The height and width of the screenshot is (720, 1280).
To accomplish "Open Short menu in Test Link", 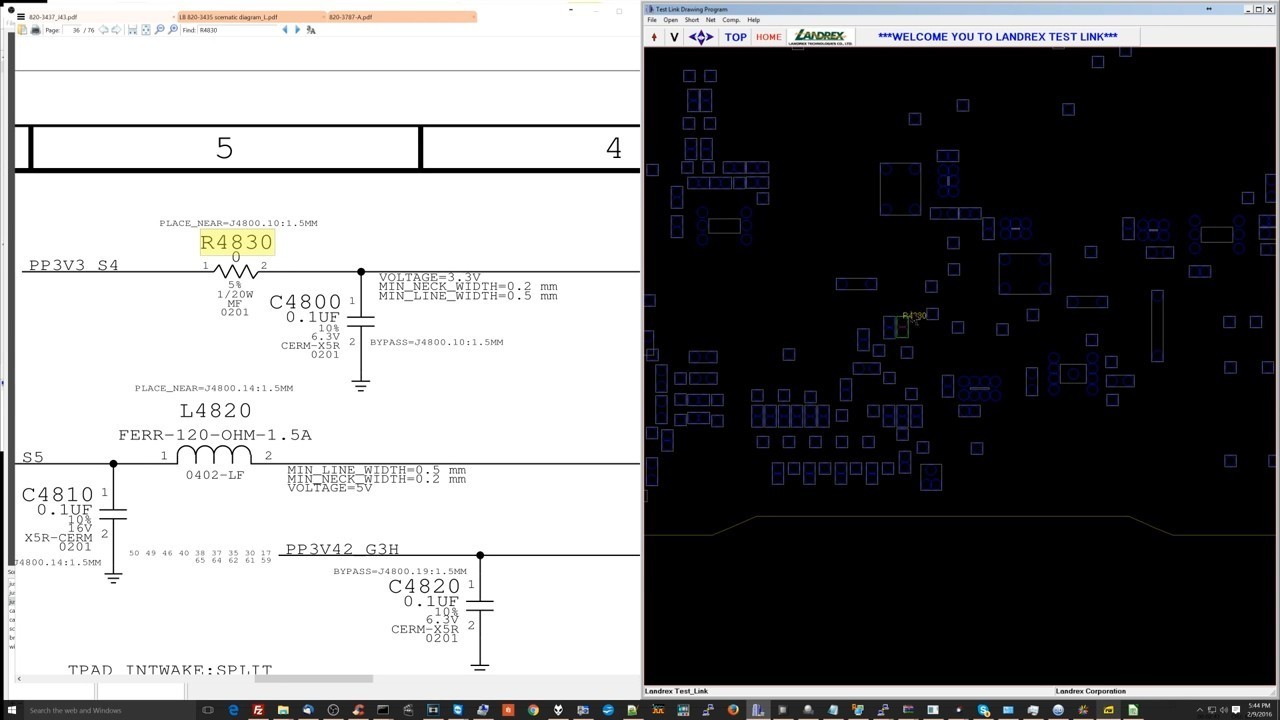I will pyautogui.click(x=692, y=20).
